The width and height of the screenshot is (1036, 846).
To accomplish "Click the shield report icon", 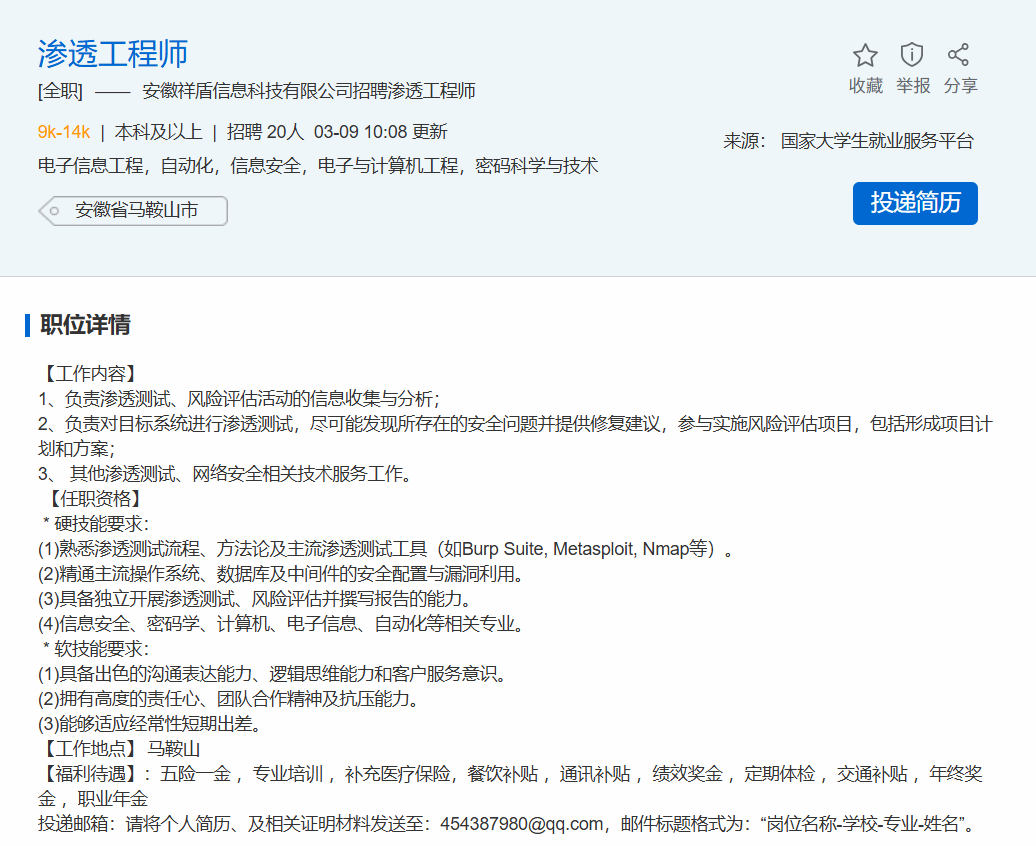I will 912,55.
